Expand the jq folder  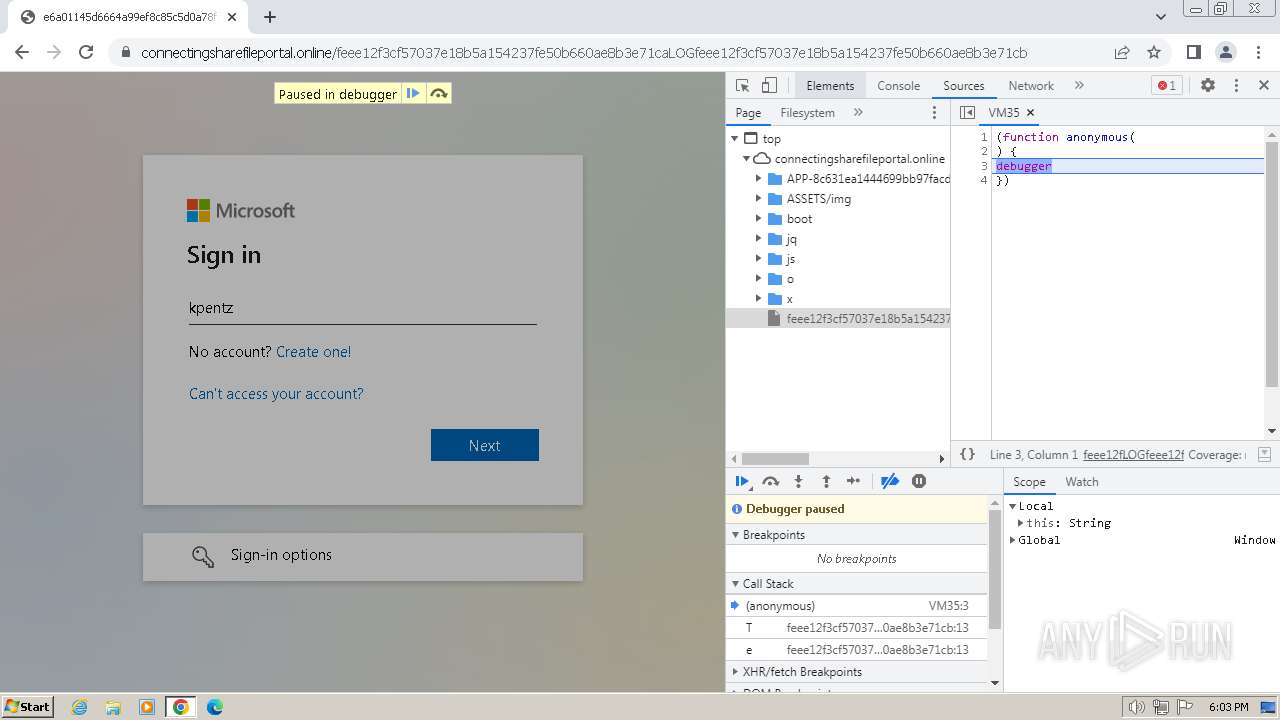(759, 239)
